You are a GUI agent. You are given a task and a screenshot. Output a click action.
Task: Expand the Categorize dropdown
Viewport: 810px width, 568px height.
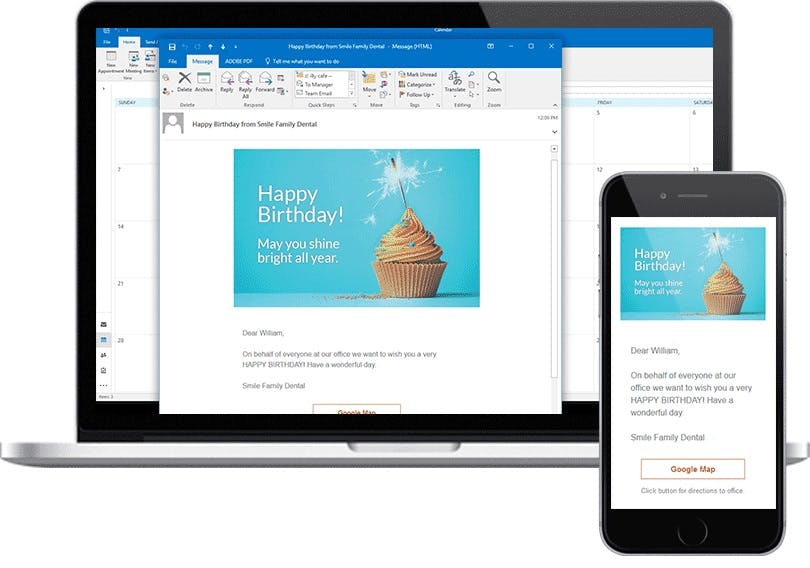(x=417, y=84)
